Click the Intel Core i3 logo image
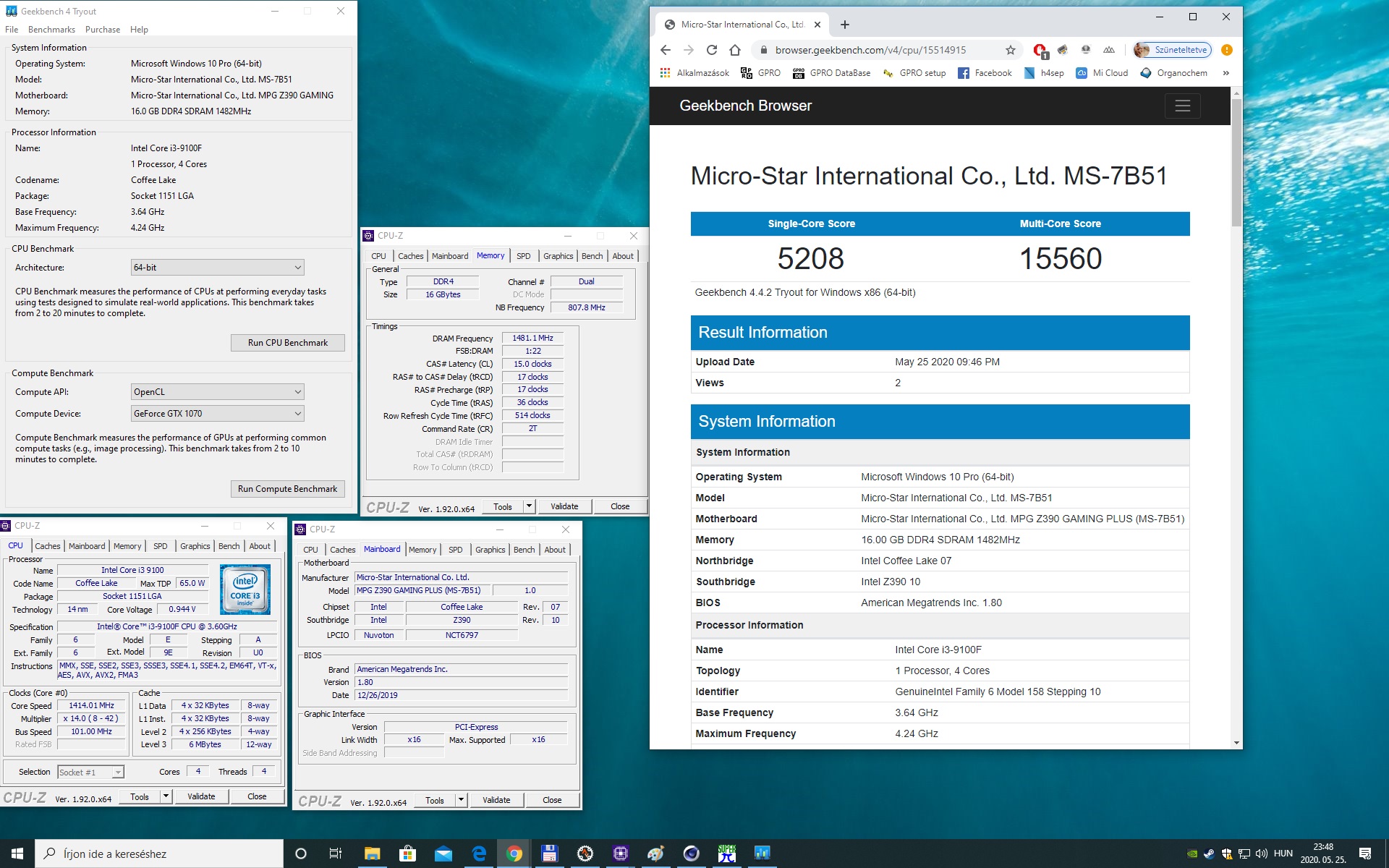 tap(245, 590)
